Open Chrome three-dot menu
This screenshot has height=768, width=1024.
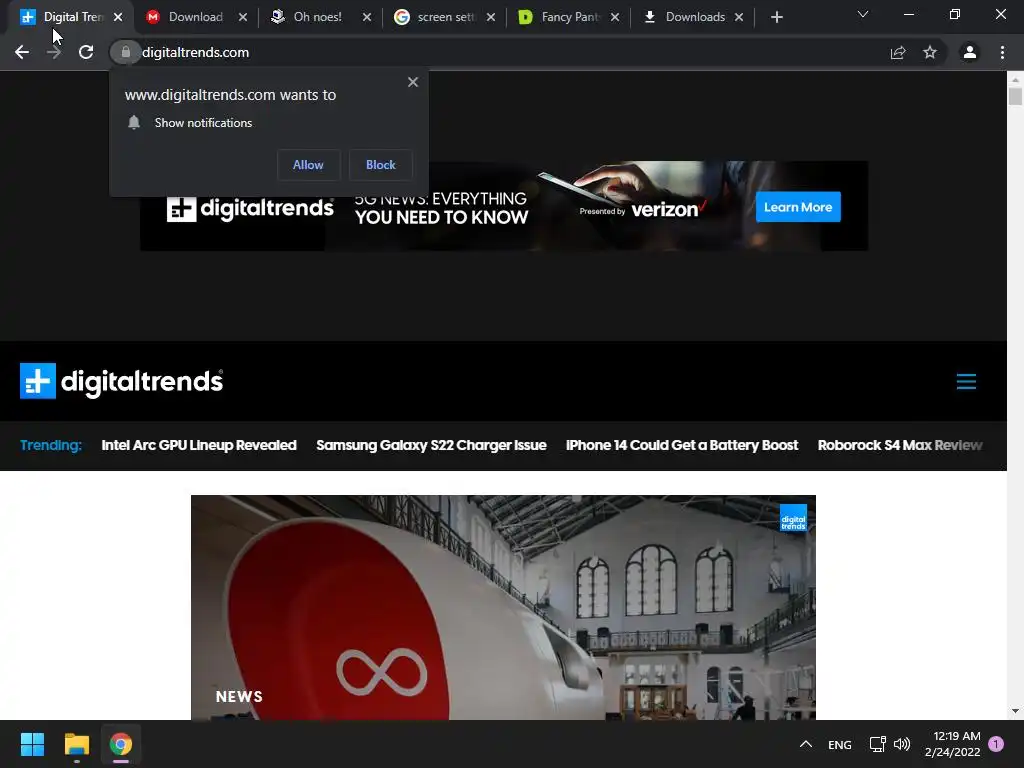point(1002,52)
